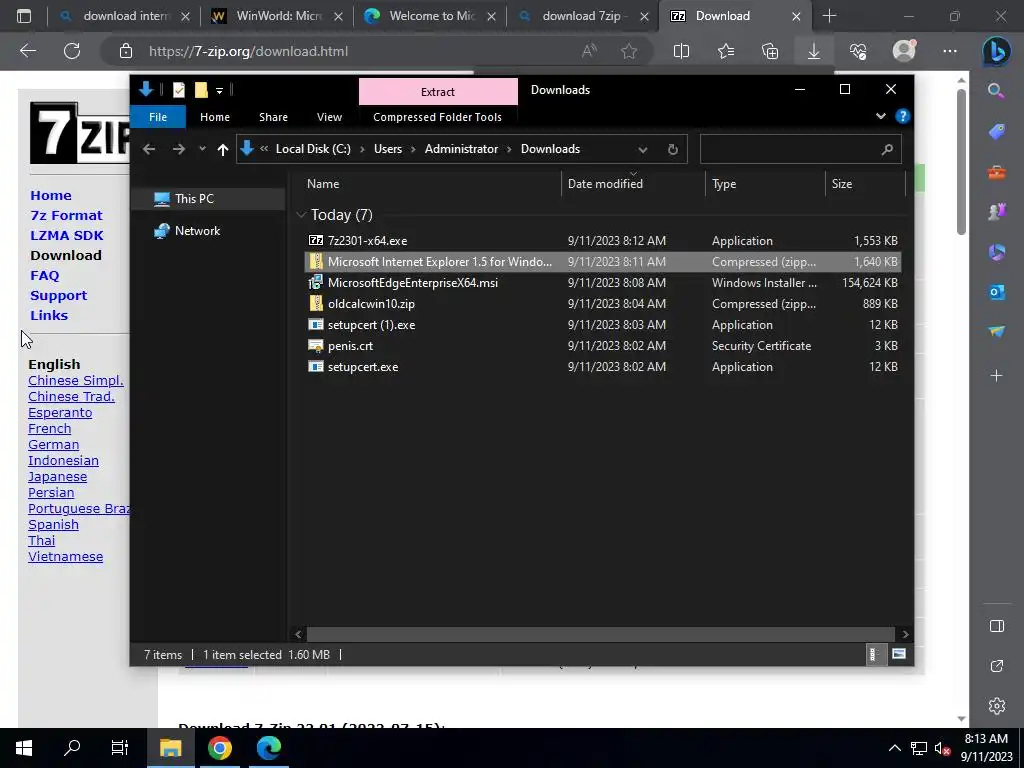Open Edge sidebar settings gear
Screen dimensions: 1024x768
tap(997, 706)
